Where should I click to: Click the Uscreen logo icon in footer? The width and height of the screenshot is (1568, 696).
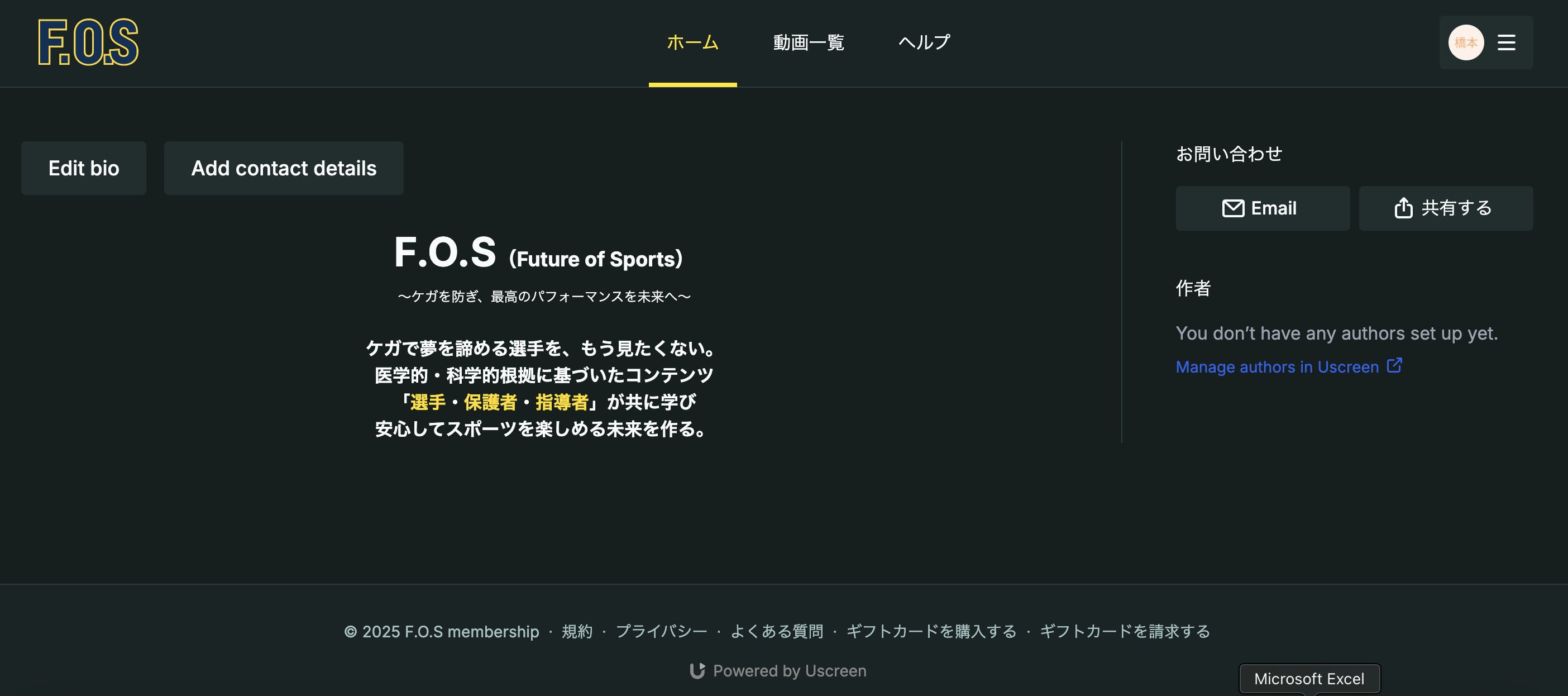point(697,670)
